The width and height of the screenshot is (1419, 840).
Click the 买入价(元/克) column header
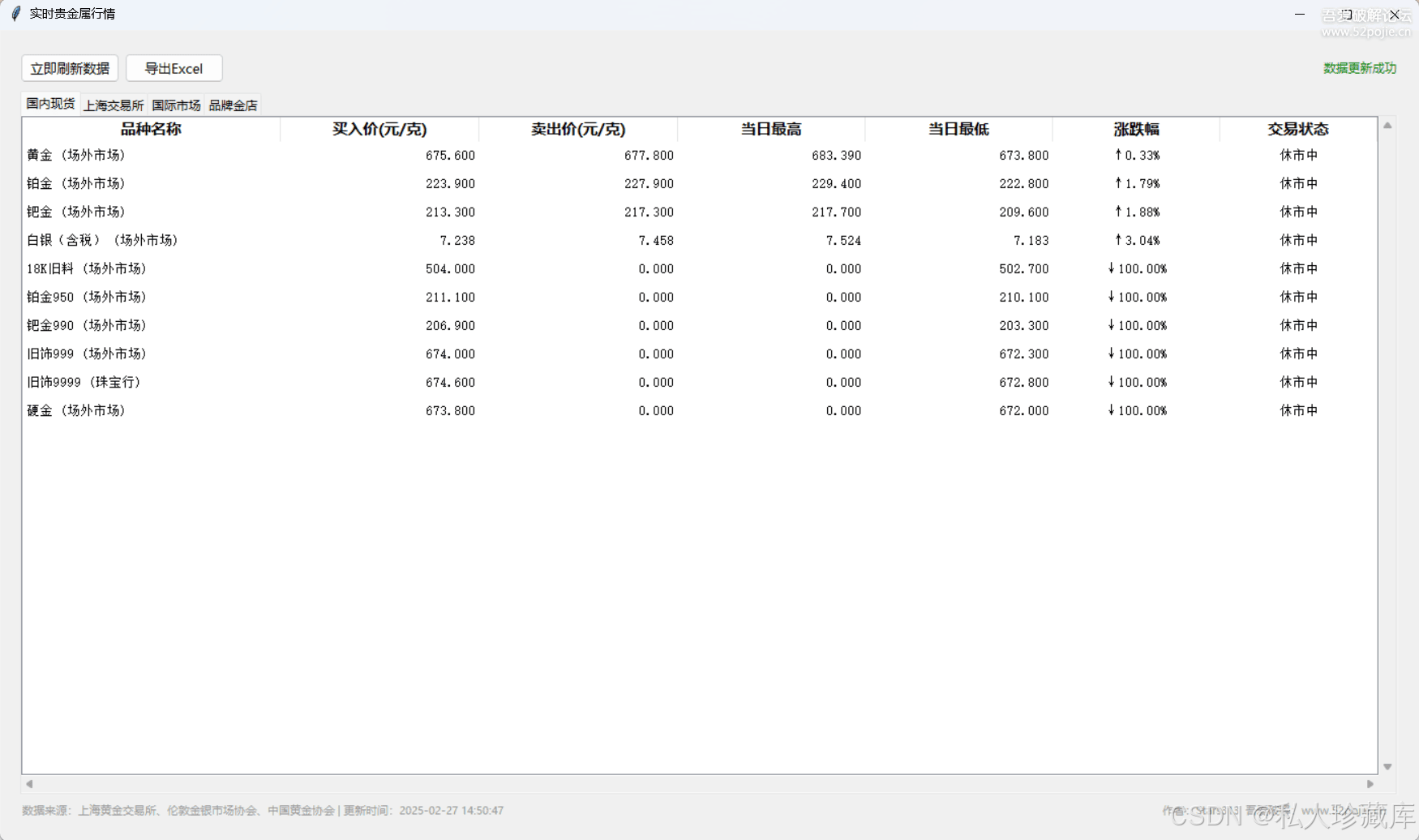[379, 129]
